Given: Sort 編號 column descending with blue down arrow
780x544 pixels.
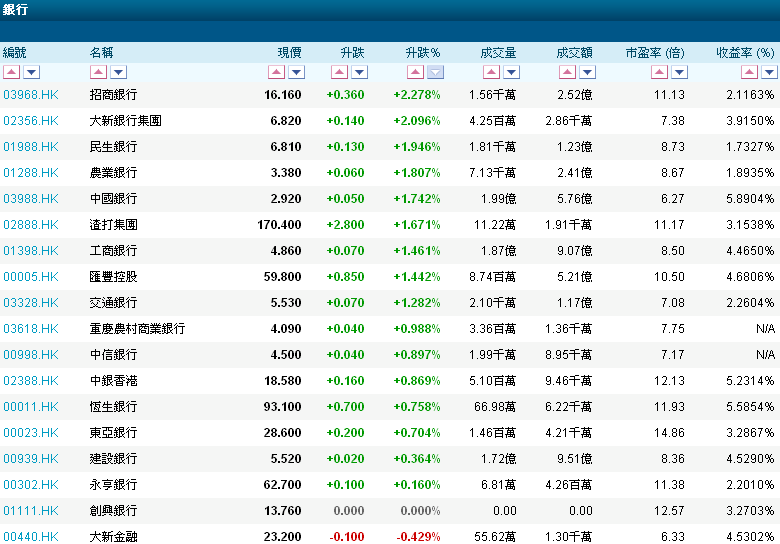Looking at the screenshot, I should pyautogui.click(x=31, y=73).
